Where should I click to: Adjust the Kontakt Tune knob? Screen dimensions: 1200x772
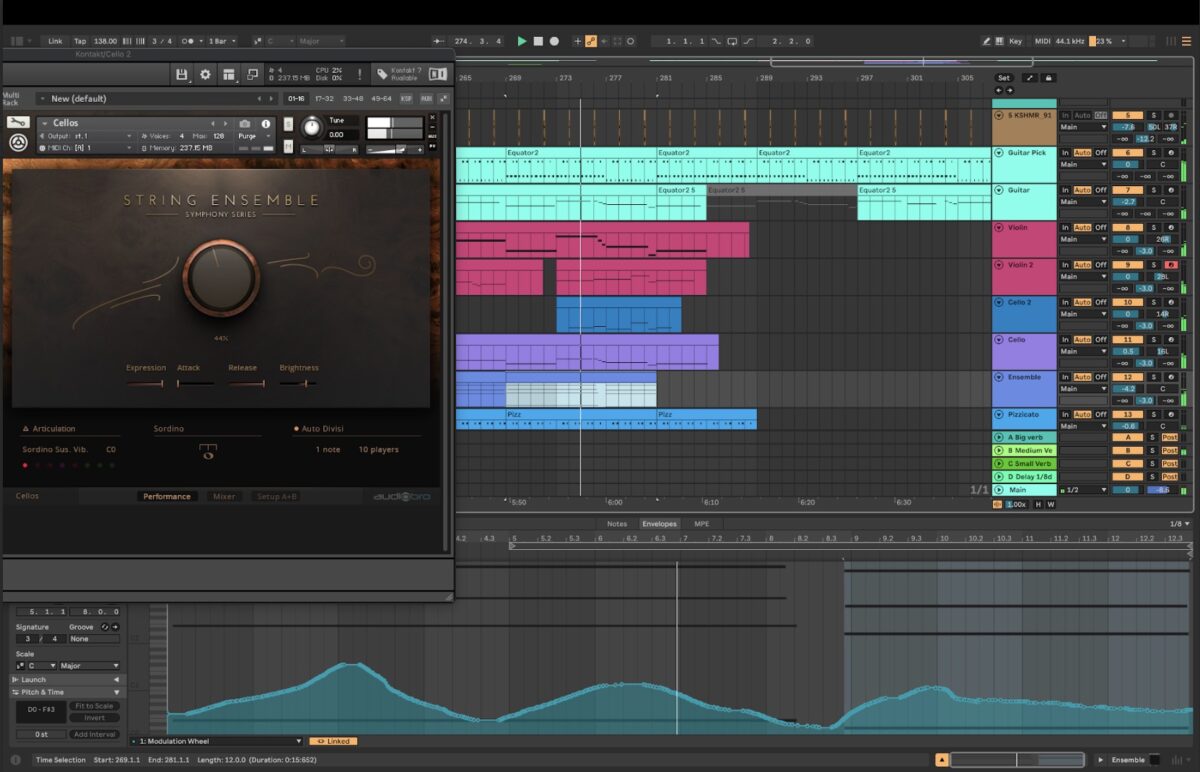point(313,127)
